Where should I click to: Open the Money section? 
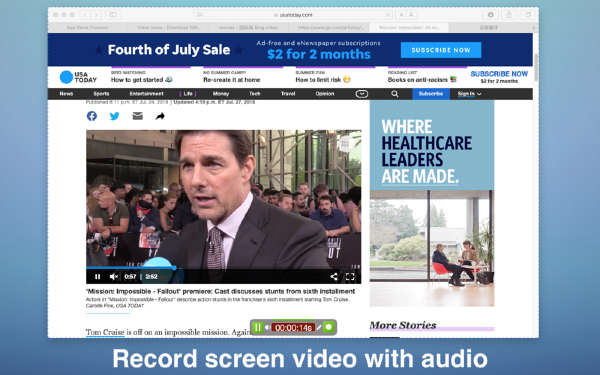pyautogui.click(x=221, y=94)
